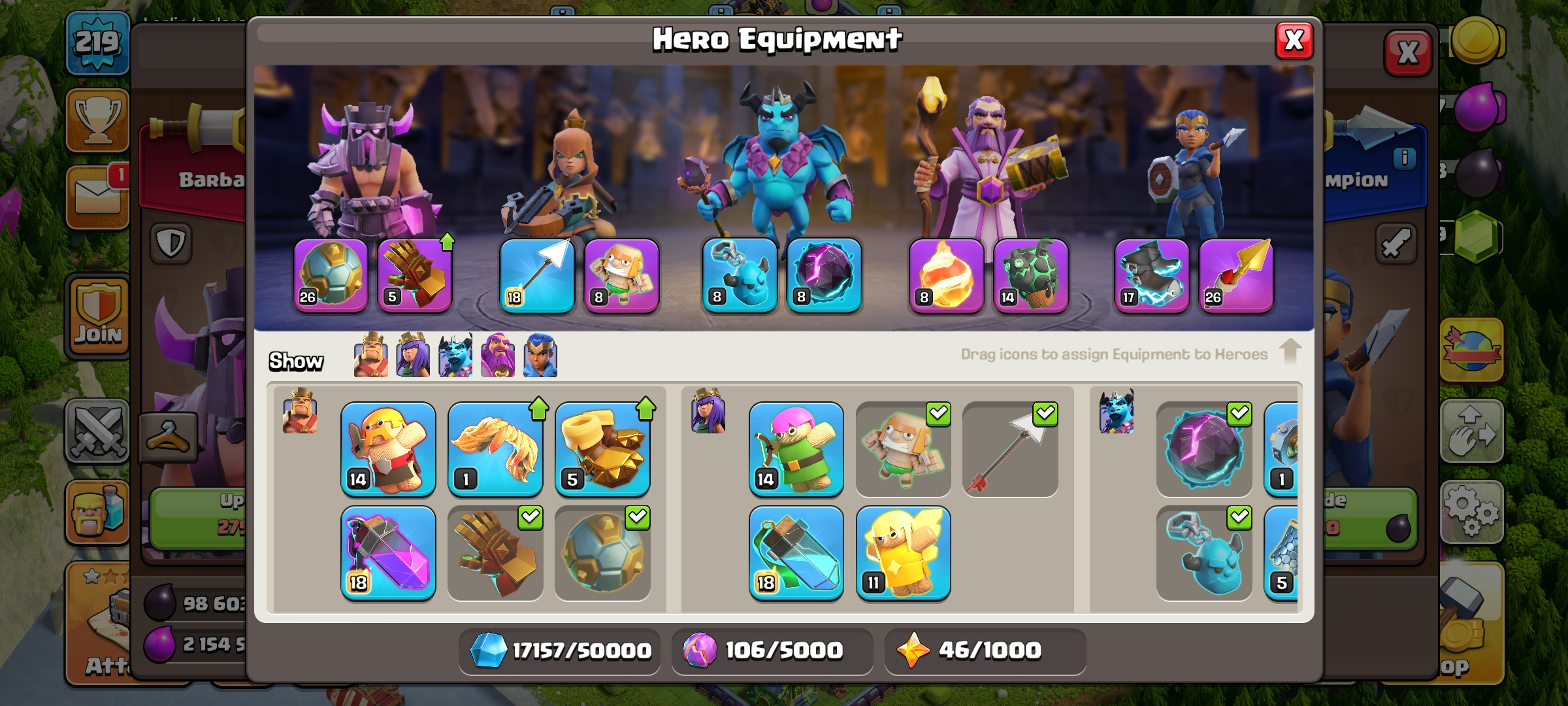Tap the Starry Ore counter 46/1000
The image size is (1568, 706).
pos(985,651)
